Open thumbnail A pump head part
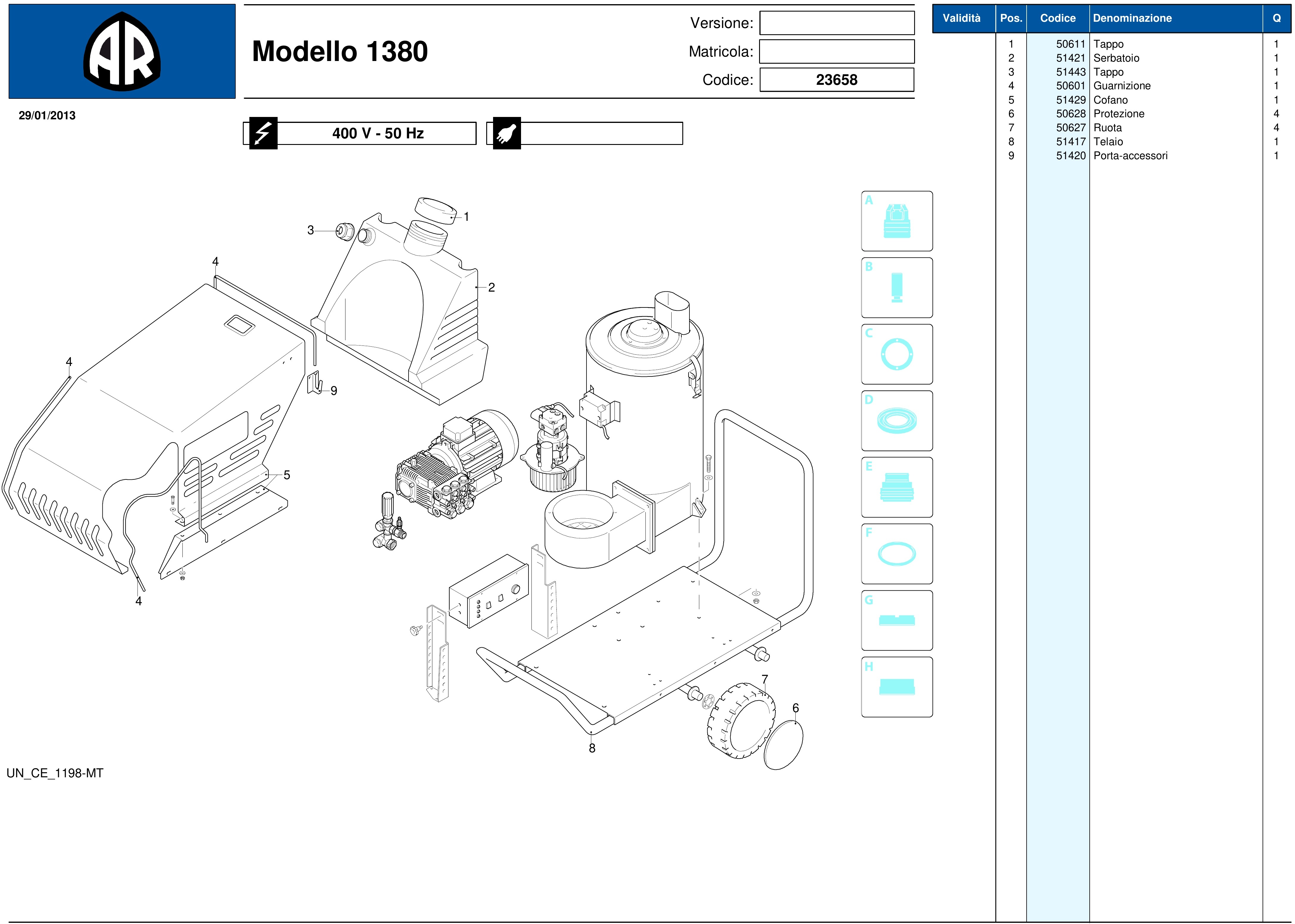Viewport: 1295px width, 924px height. tap(897, 221)
